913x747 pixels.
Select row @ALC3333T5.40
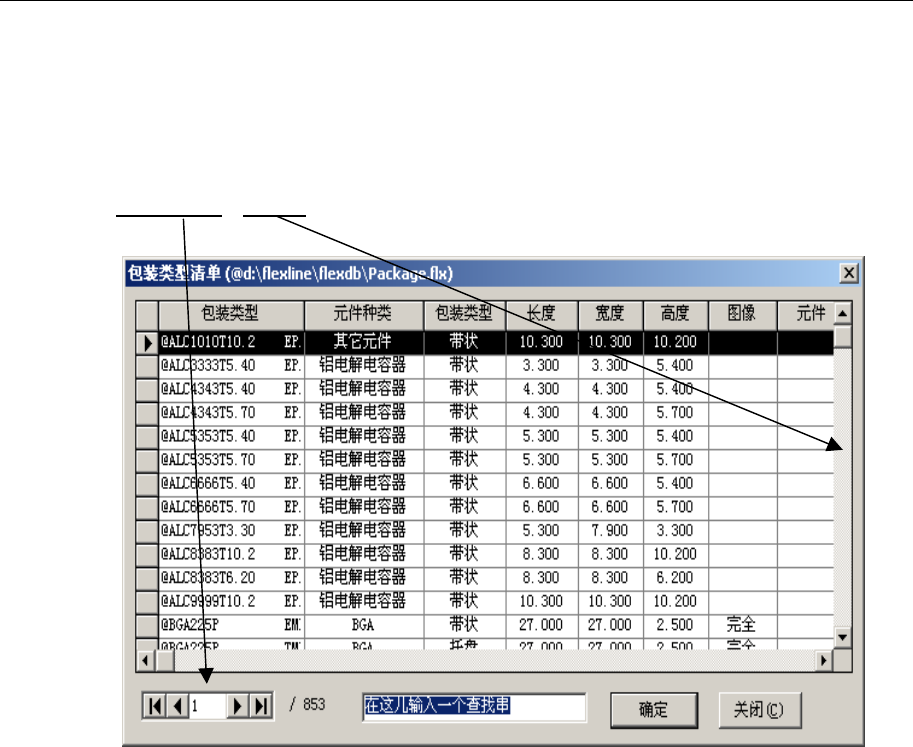[484, 366]
